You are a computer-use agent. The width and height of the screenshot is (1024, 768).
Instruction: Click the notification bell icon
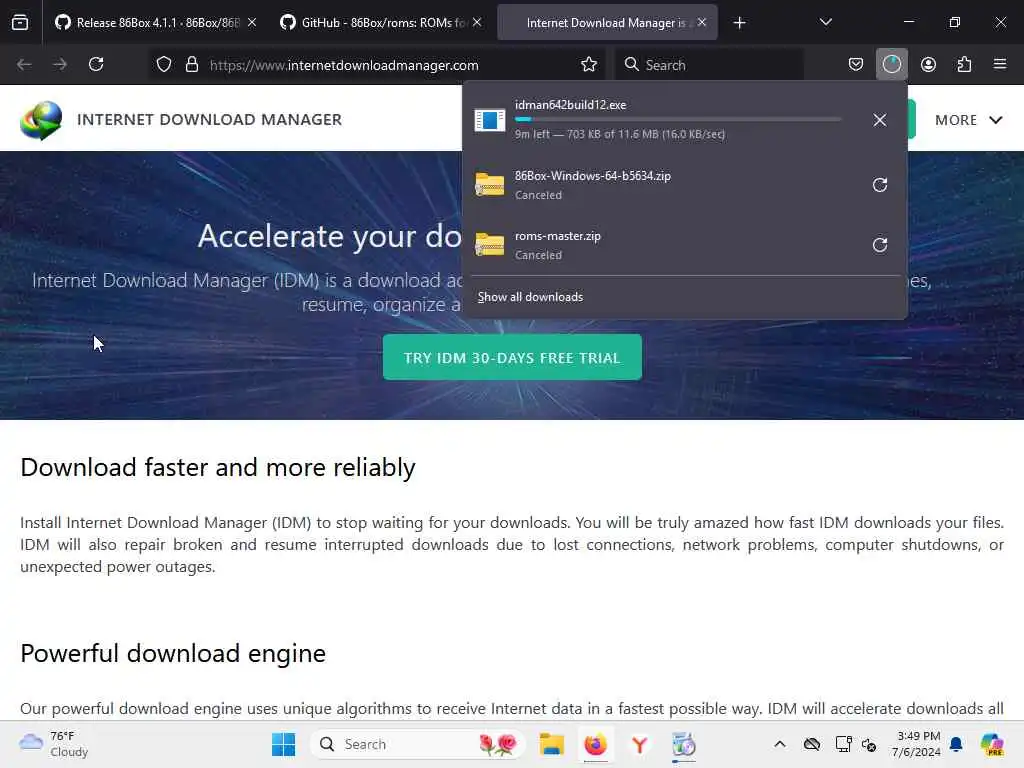pyautogui.click(x=956, y=744)
